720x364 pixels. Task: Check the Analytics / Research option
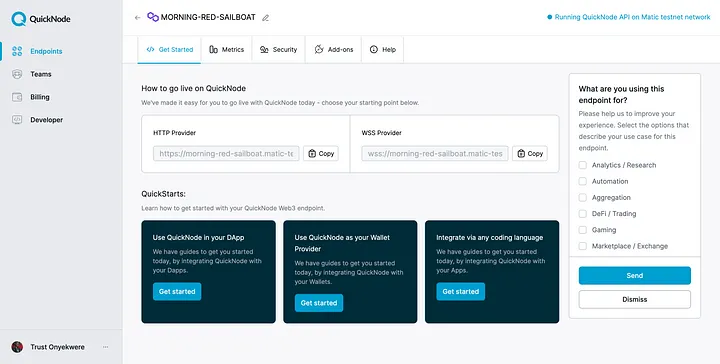pos(583,165)
